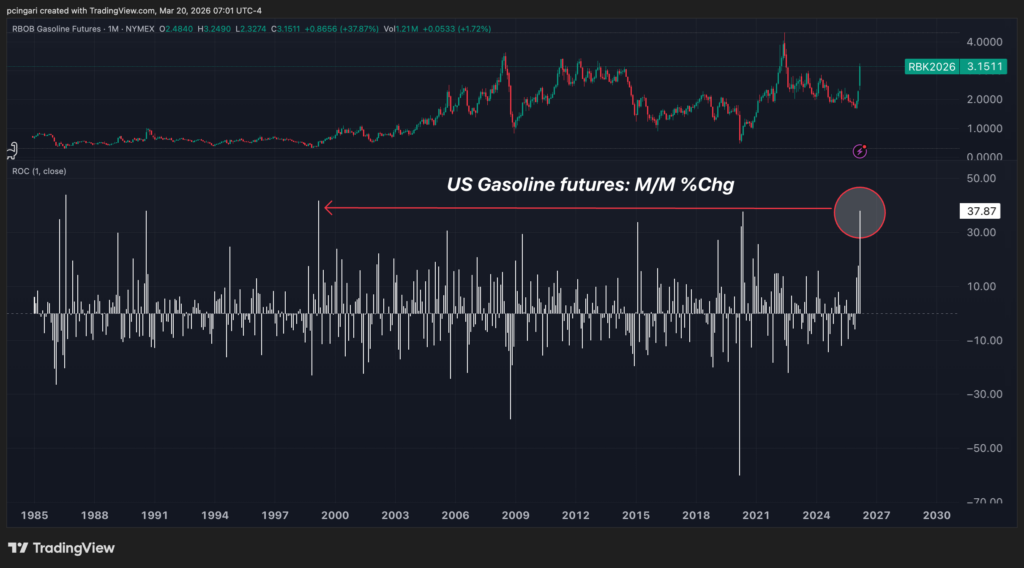Click the grey highlighted circle annotation

859,211
